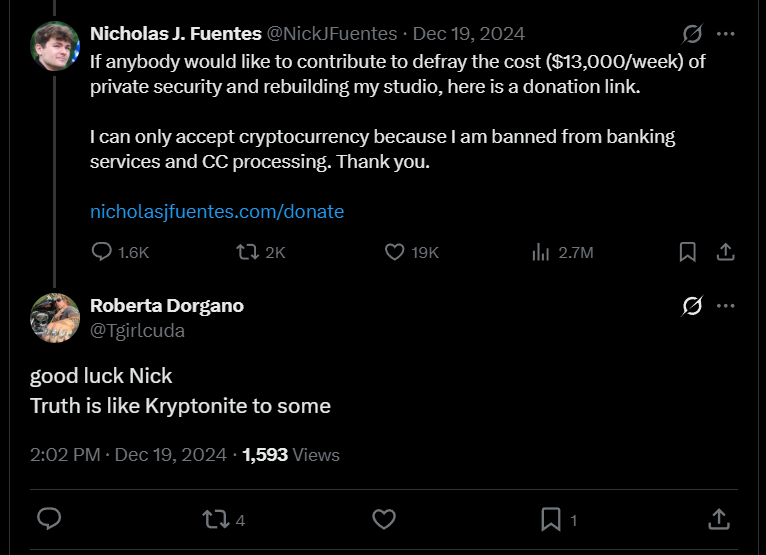Repost Roberta Dorgano's post with 4 reposts
The image size is (766, 555).
point(215,519)
